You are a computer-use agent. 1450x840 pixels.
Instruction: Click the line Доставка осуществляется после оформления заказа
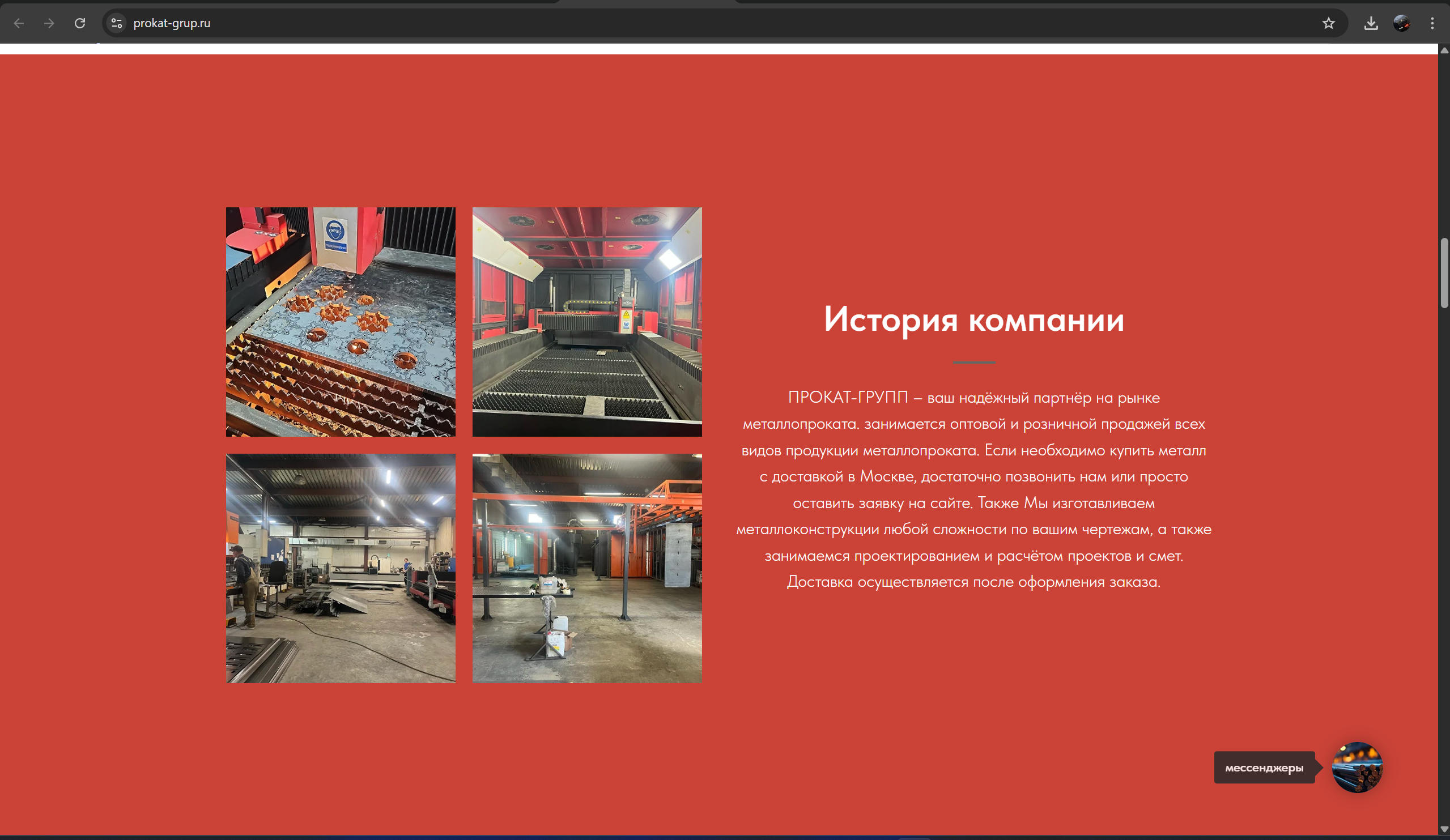coord(973,582)
